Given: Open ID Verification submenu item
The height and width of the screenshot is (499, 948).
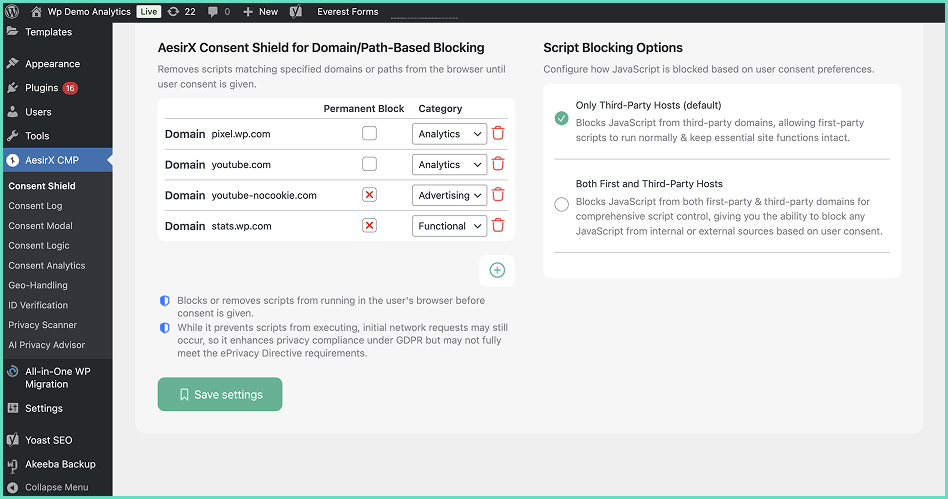Looking at the screenshot, I should click(38, 305).
